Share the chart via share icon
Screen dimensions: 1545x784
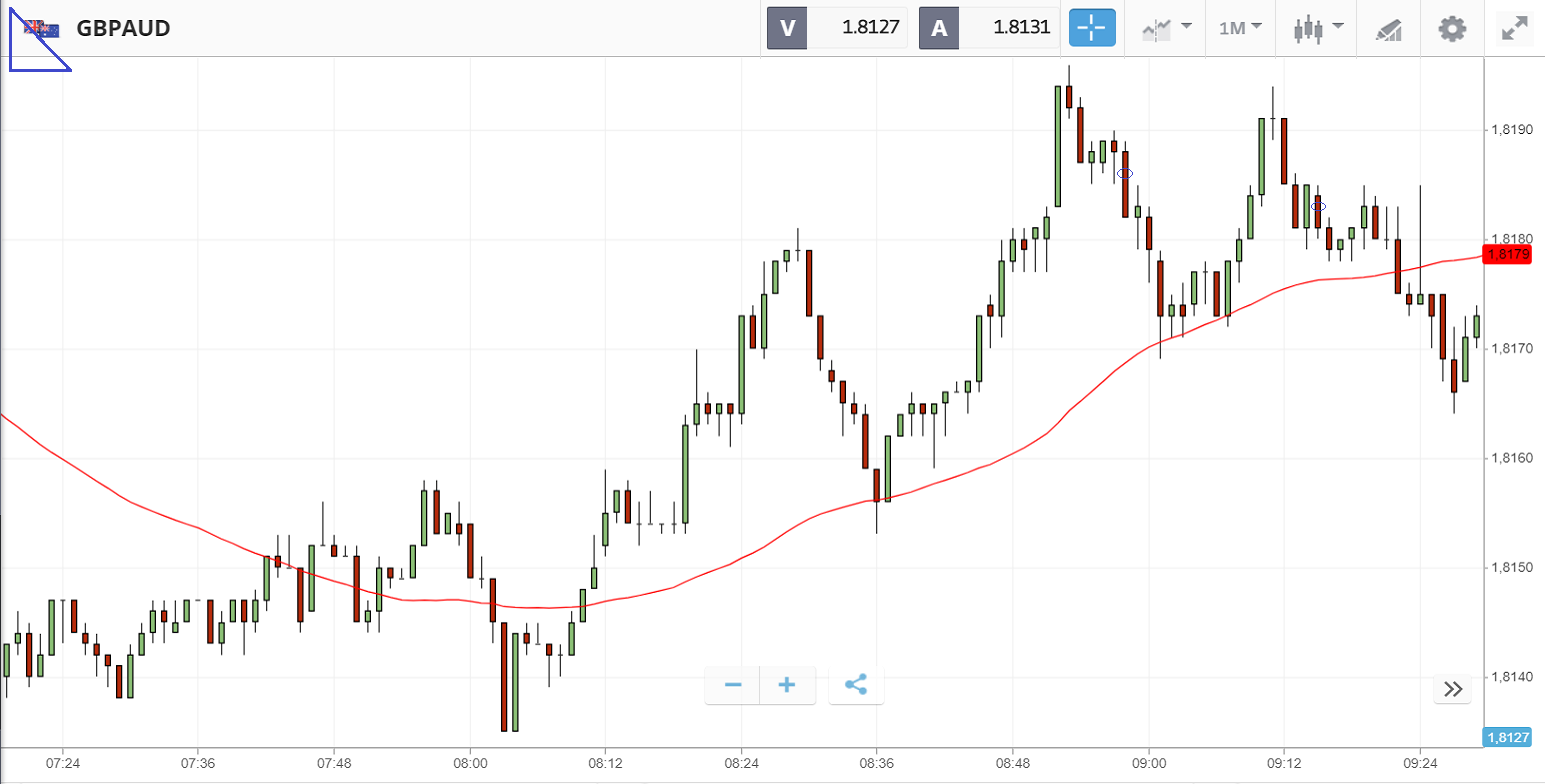coord(856,685)
